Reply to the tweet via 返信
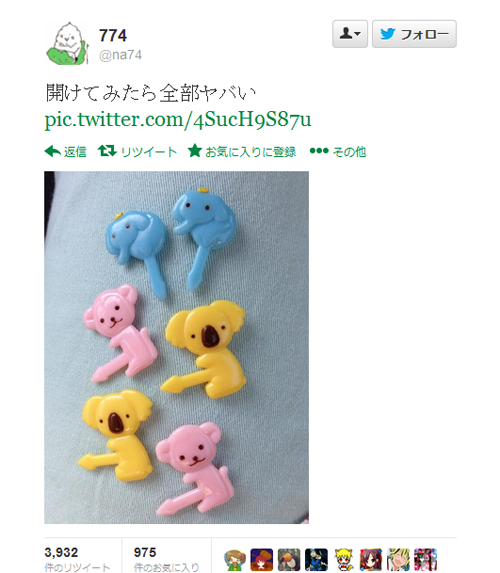This screenshot has height=573, width=500. tap(65, 151)
